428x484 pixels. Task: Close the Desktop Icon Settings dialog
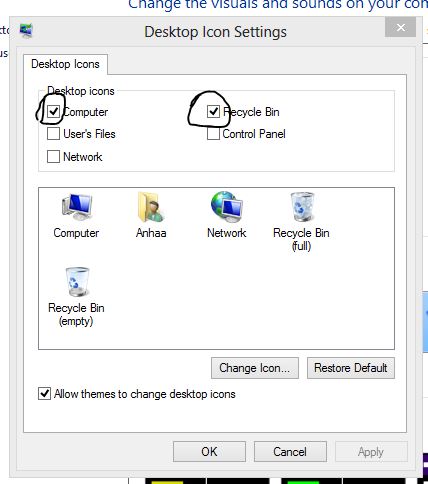[x=401, y=27]
